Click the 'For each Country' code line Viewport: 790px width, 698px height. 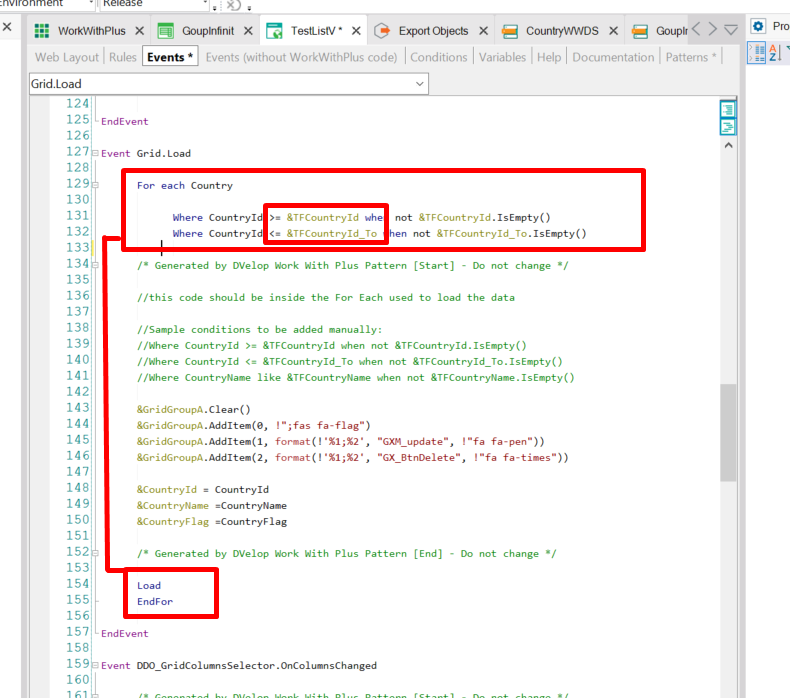185,185
